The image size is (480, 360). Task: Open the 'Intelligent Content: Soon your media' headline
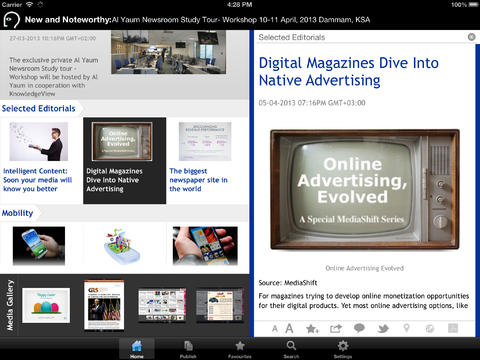click(x=37, y=180)
